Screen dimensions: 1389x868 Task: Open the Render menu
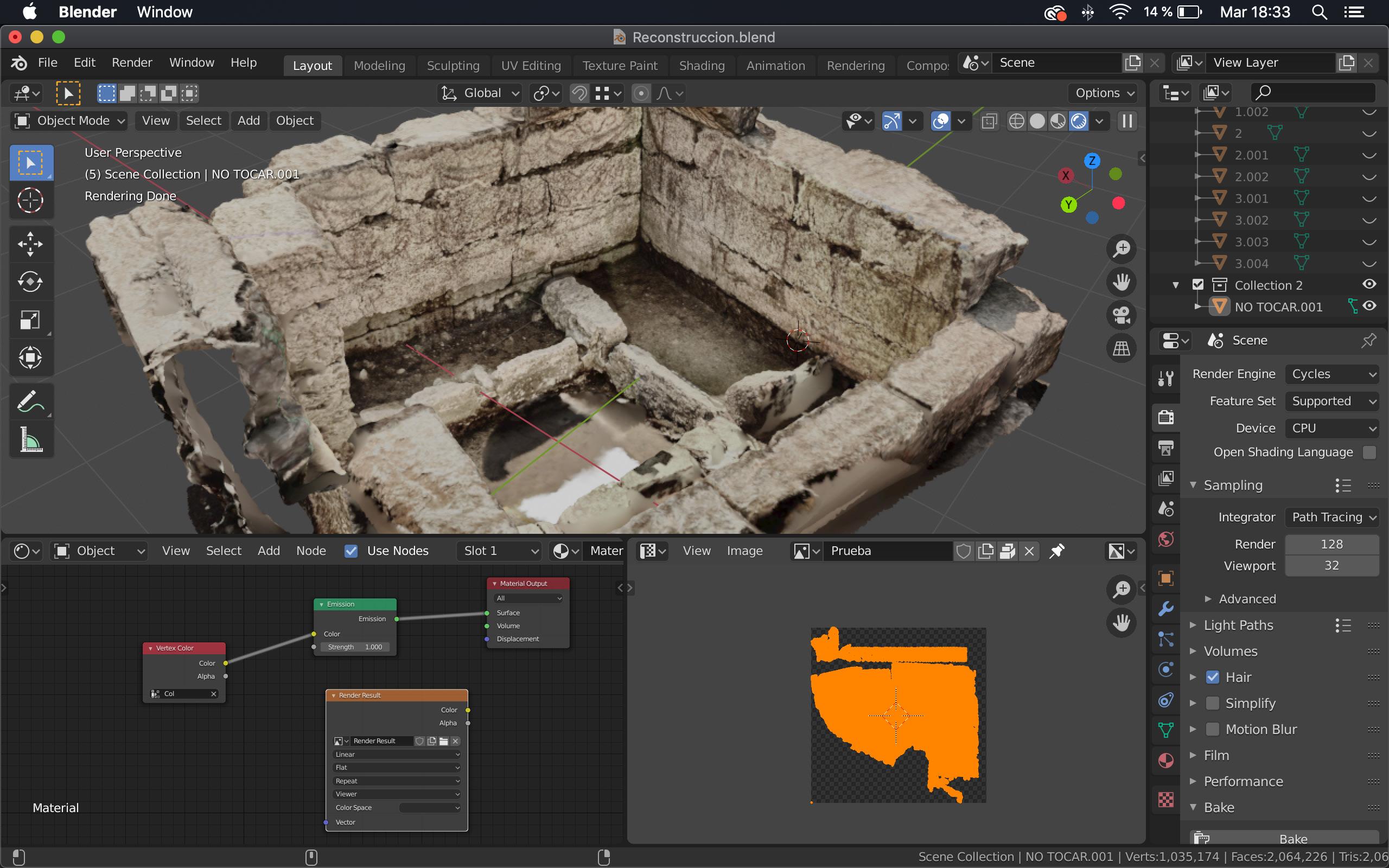pos(132,62)
